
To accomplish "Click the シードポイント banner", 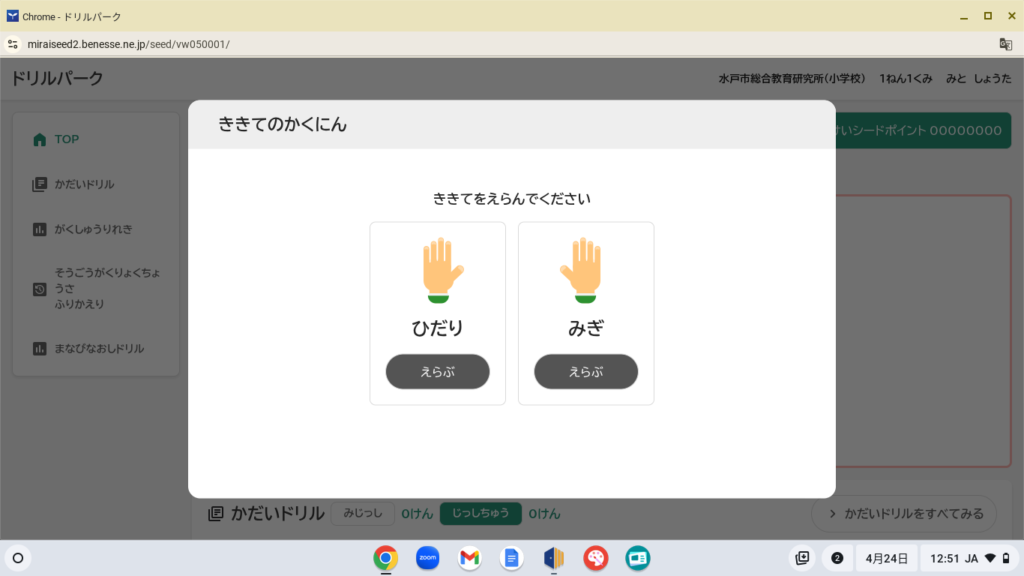I will click(923, 130).
